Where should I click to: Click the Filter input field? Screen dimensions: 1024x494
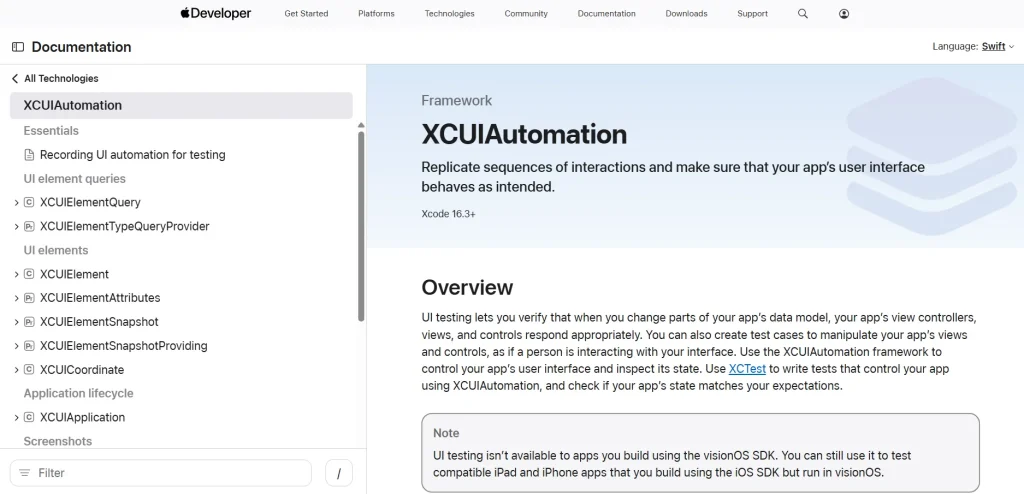(161, 473)
